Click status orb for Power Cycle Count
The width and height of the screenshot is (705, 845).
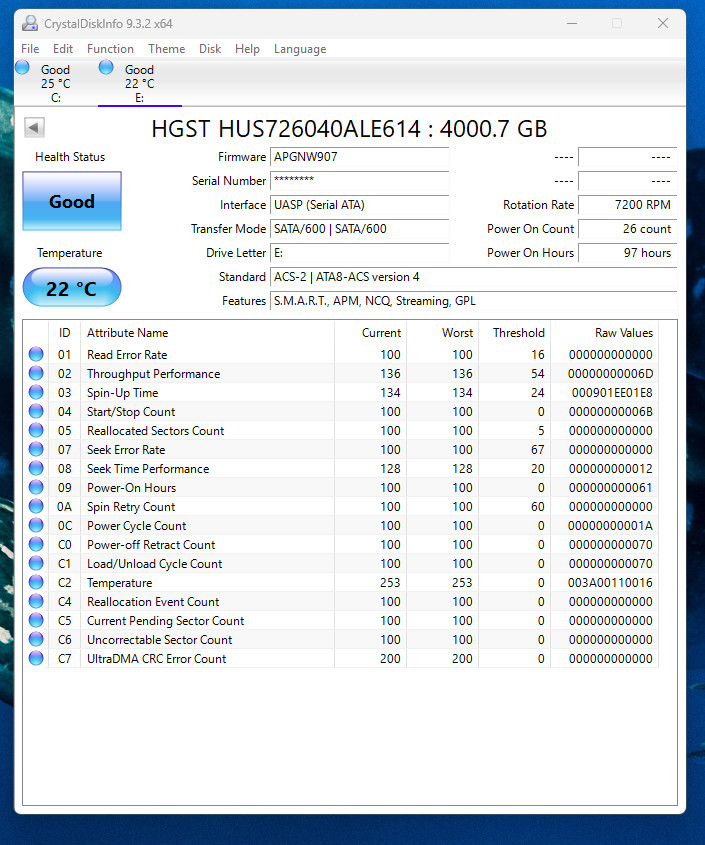pos(36,525)
